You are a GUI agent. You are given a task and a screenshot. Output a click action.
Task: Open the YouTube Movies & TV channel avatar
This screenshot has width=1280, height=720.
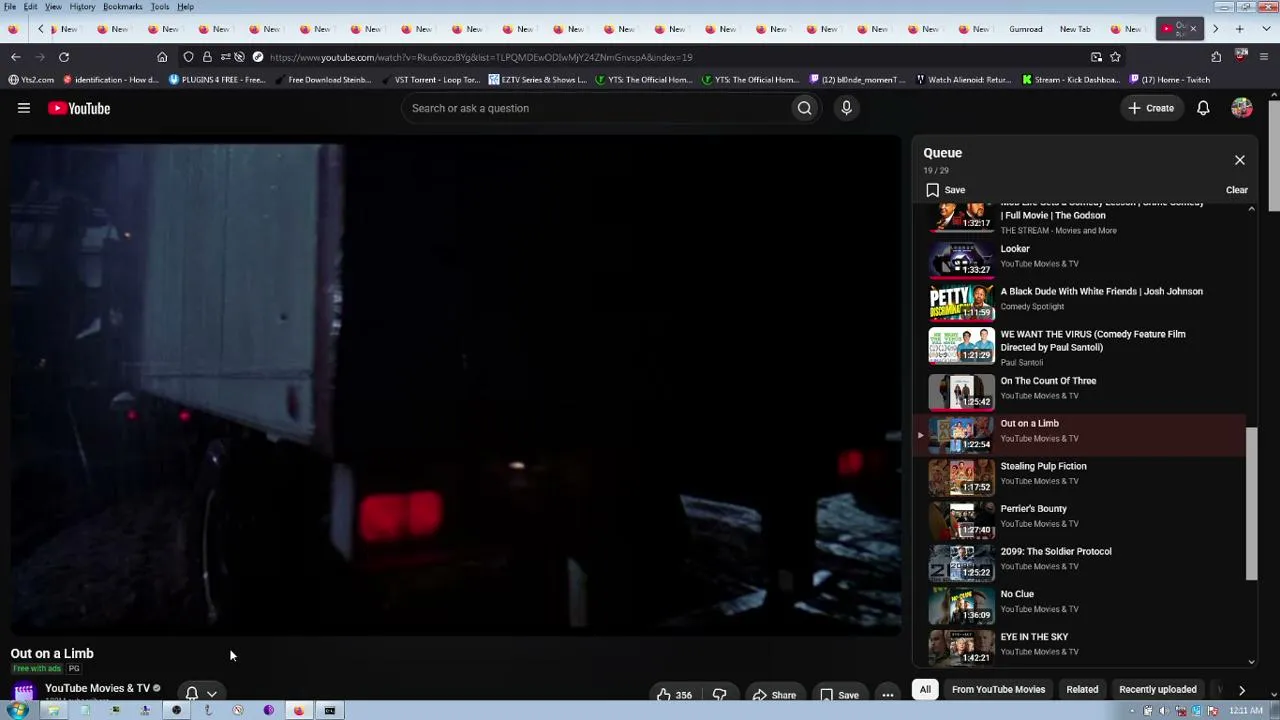[24, 691]
